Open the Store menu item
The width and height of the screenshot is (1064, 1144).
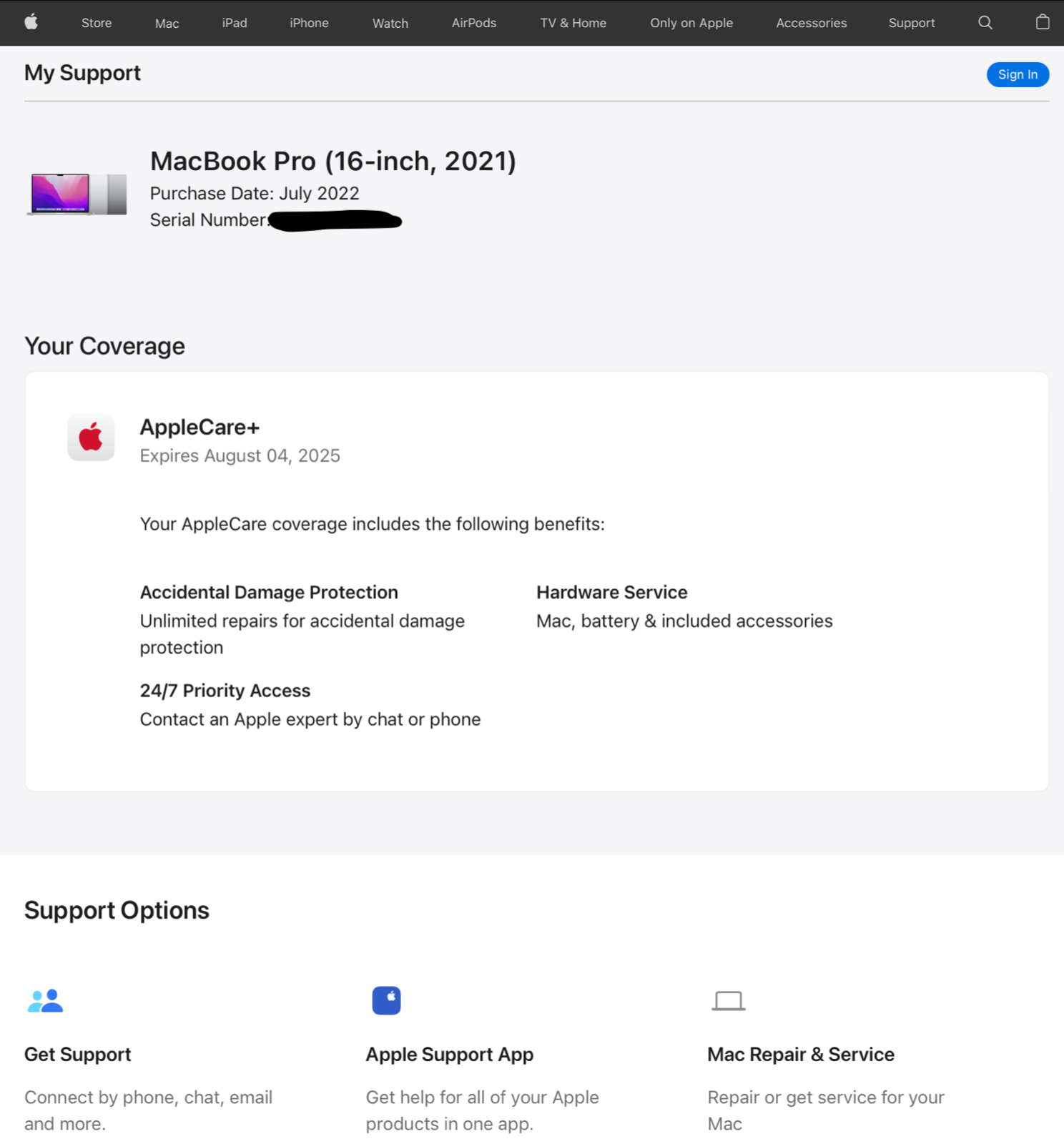[x=97, y=23]
